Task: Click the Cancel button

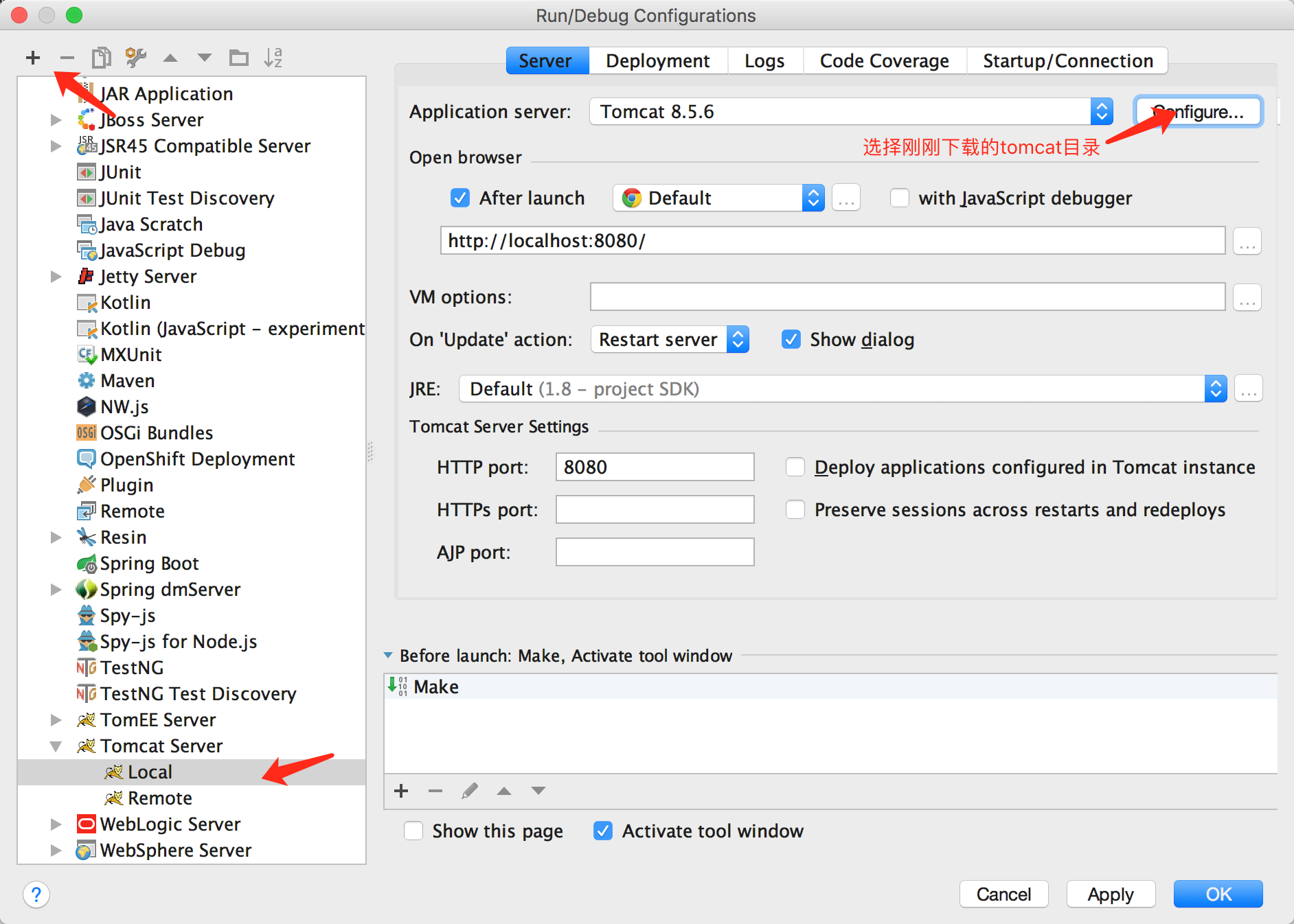Action: [x=1003, y=894]
